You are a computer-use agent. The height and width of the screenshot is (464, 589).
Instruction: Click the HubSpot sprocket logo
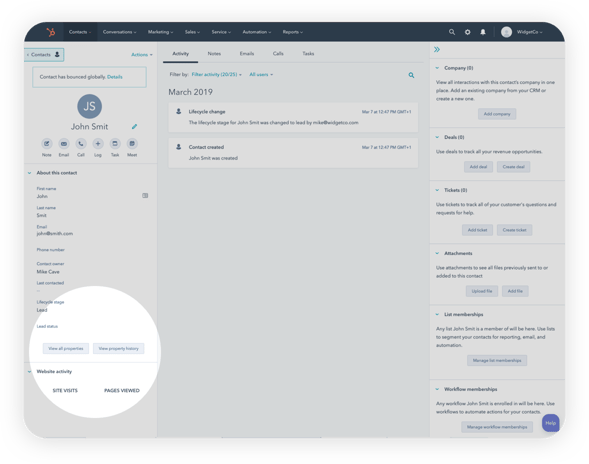click(51, 32)
